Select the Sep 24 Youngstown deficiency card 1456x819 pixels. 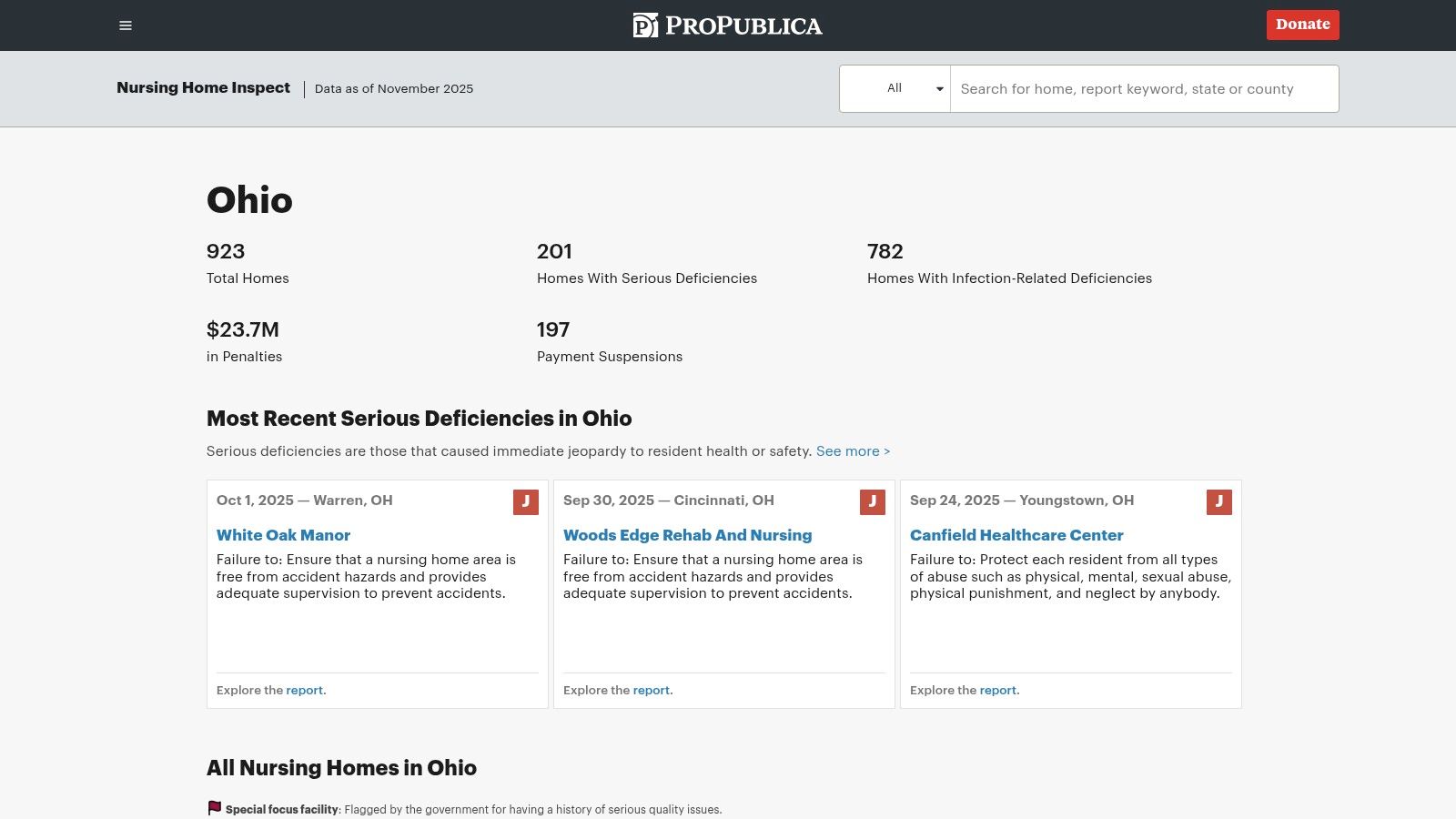(x=1070, y=593)
